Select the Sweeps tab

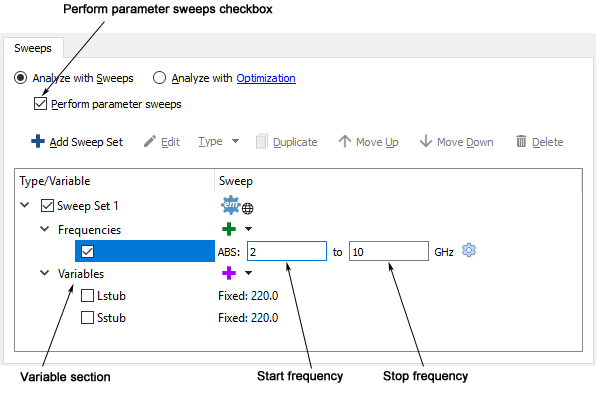pyautogui.click(x=33, y=48)
